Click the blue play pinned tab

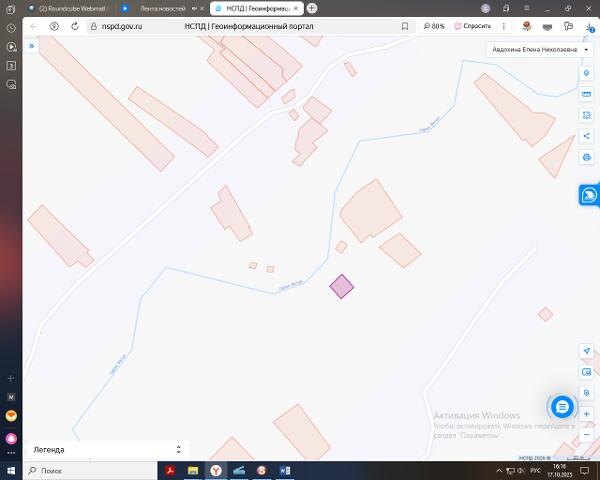coord(125,8)
